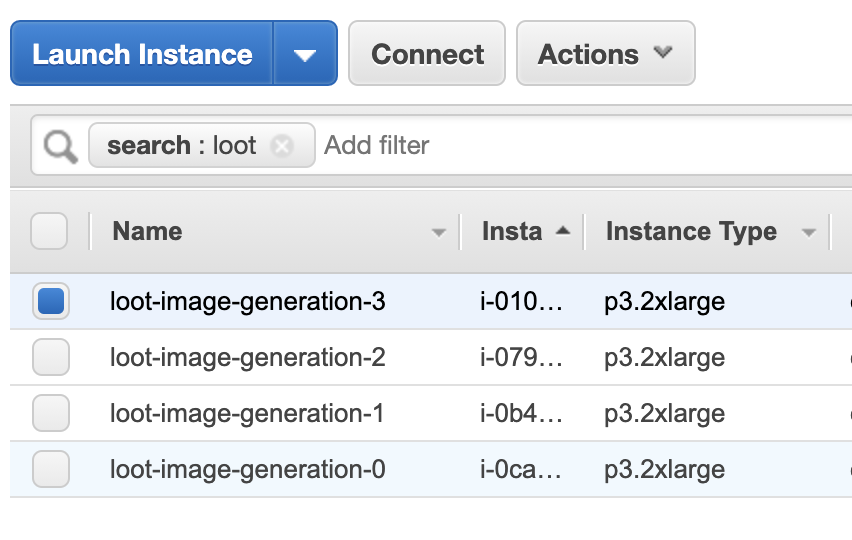Open the Launch Instance split dropdown arrow
This screenshot has width=852, height=540.
[x=306, y=54]
